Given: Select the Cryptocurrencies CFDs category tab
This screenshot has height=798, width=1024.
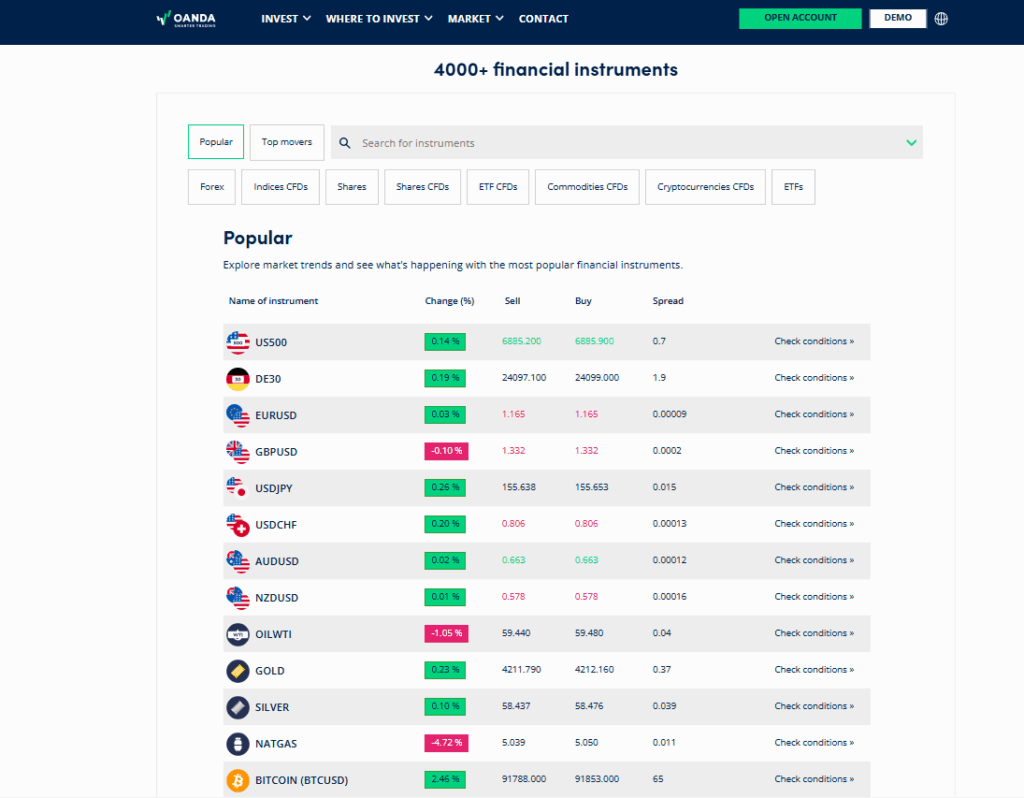Looking at the screenshot, I should [x=706, y=187].
